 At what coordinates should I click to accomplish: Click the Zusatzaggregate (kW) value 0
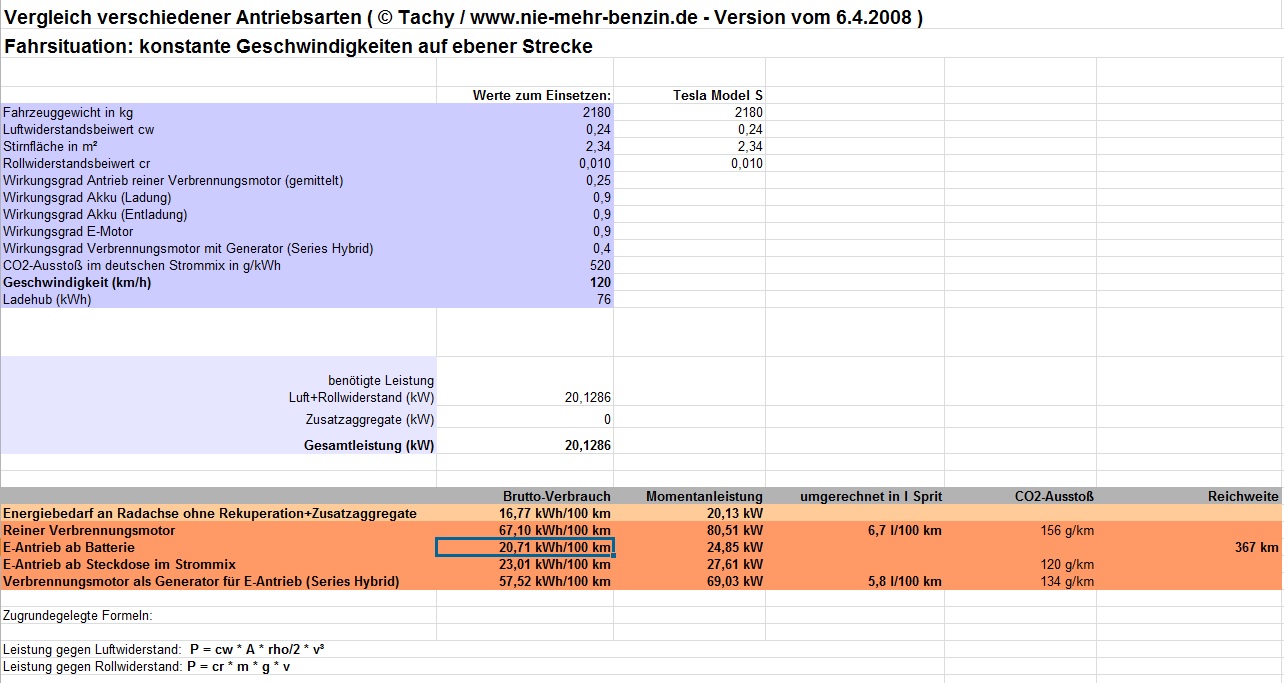(x=606, y=419)
